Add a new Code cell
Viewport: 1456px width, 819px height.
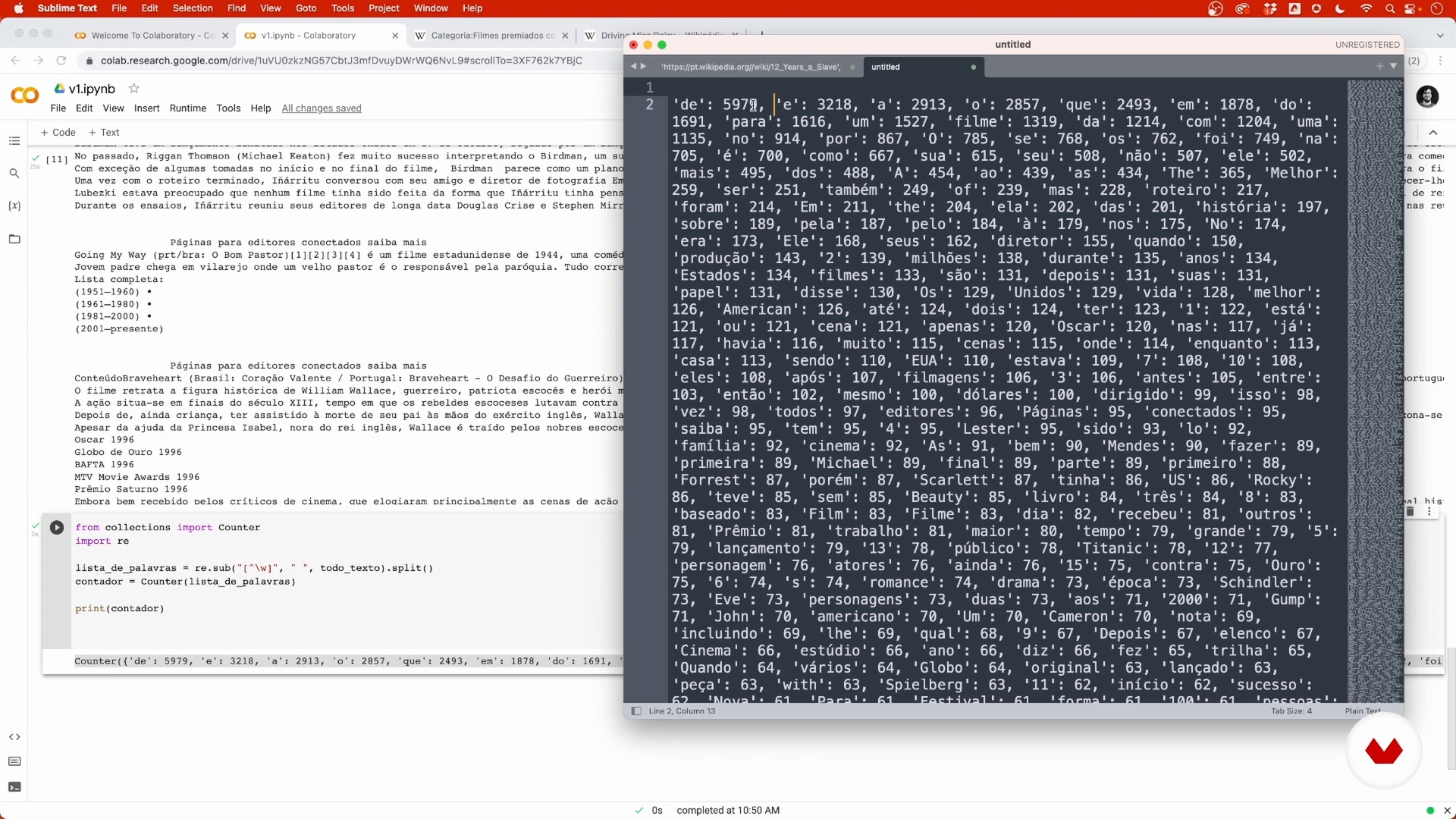pyautogui.click(x=58, y=132)
